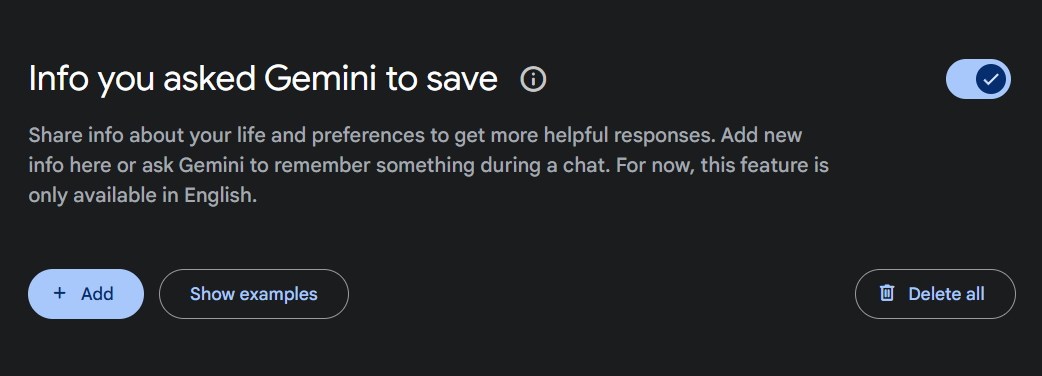The height and width of the screenshot is (376, 1042).
Task: Click the trash can icon
Action: pos(886,293)
